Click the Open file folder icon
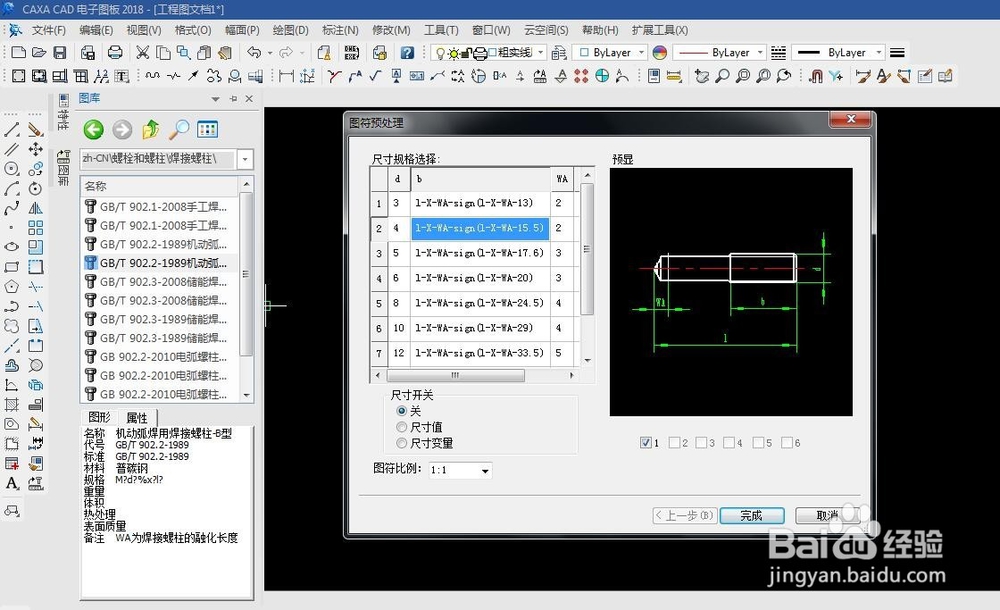 pyautogui.click(x=39, y=52)
